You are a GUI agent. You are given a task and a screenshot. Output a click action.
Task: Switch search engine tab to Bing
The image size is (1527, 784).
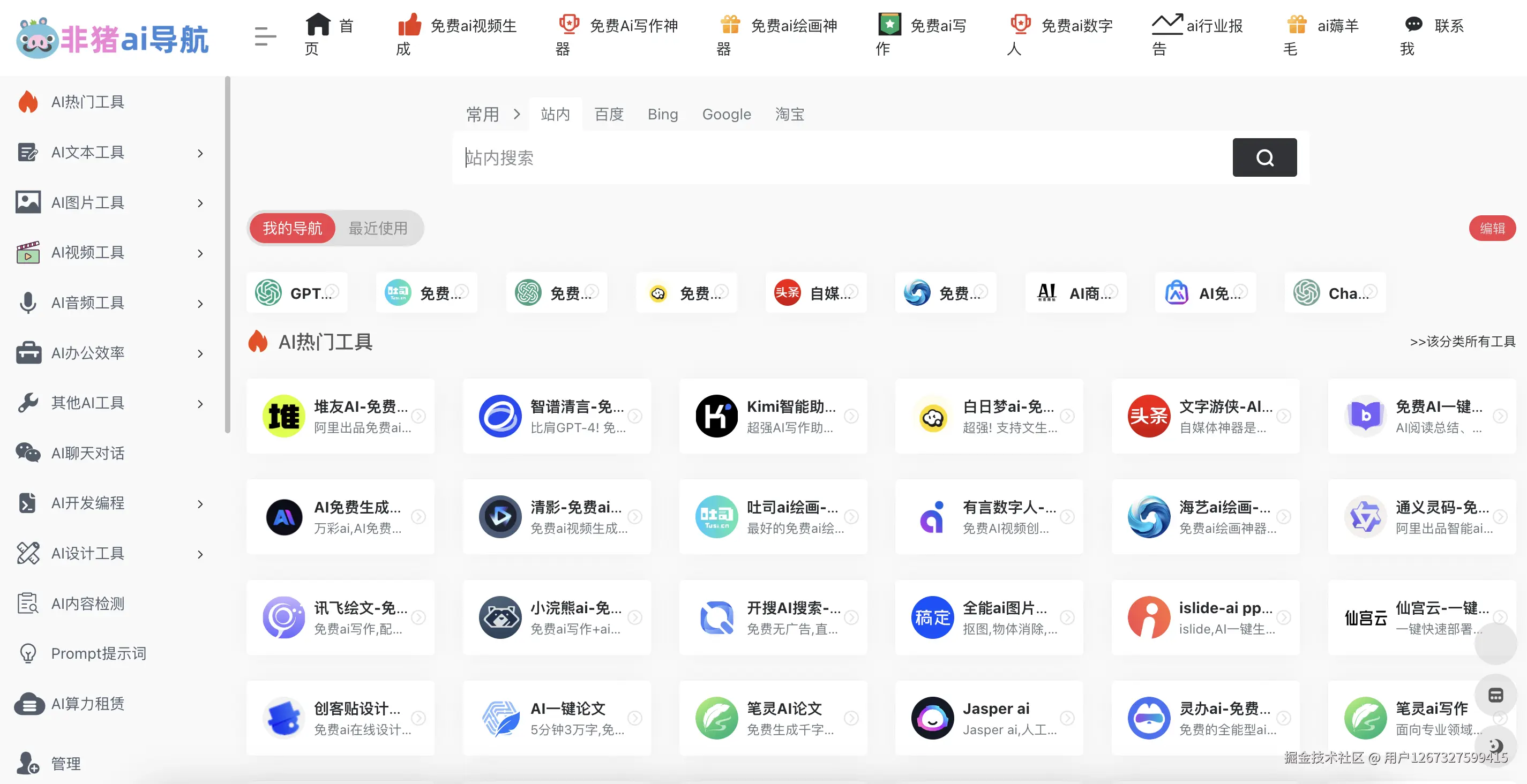click(x=662, y=115)
